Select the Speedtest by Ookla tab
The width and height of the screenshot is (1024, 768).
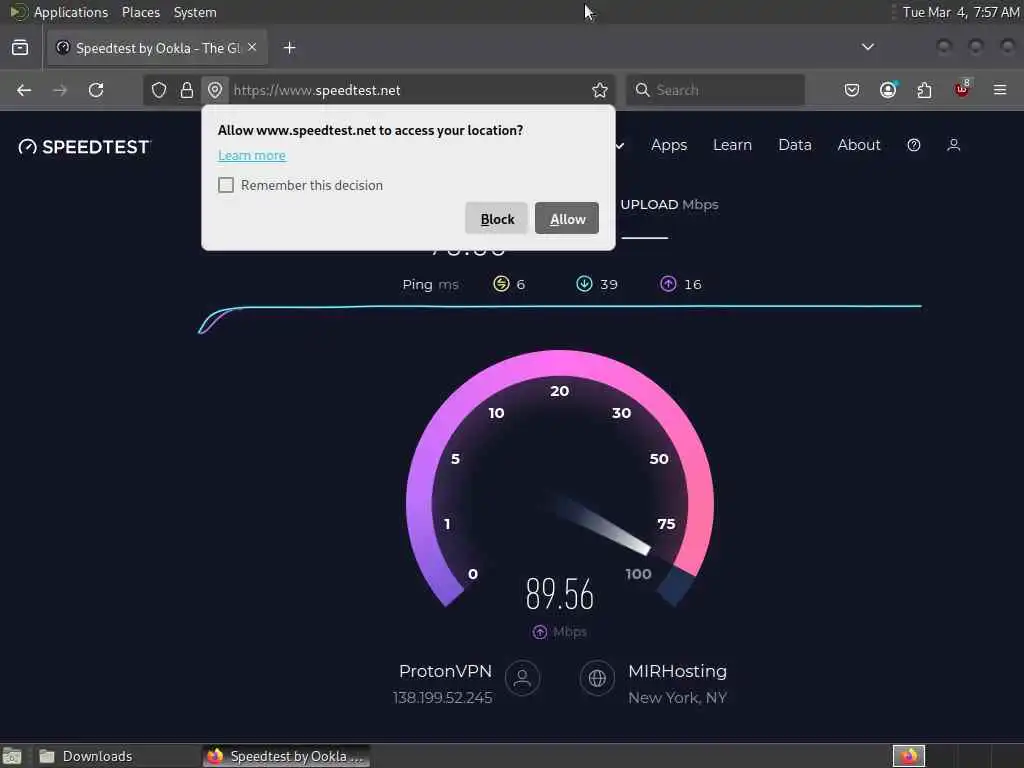click(x=157, y=48)
